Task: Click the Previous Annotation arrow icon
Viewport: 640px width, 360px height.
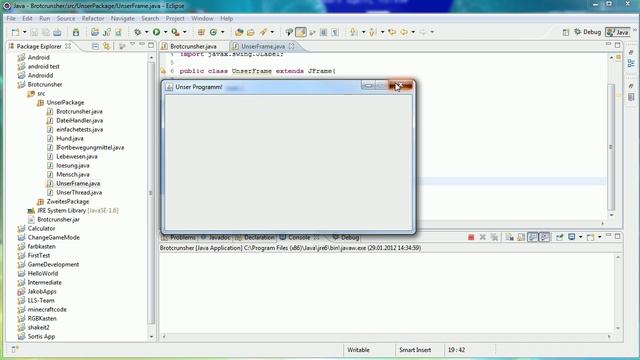Action: pyautogui.click(x=372, y=32)
